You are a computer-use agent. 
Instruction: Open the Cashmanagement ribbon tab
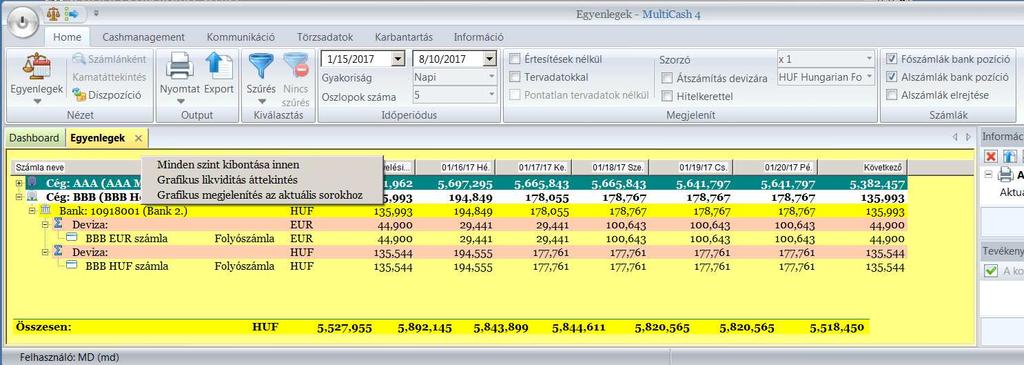point(144,37)
